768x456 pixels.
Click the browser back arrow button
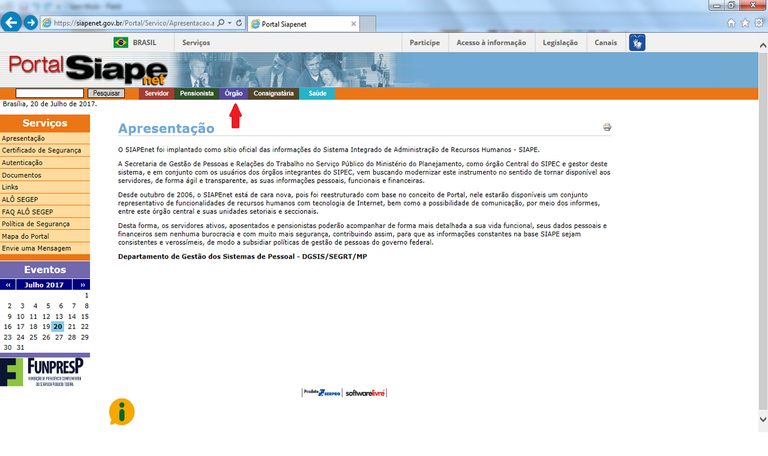coord(11,23)
